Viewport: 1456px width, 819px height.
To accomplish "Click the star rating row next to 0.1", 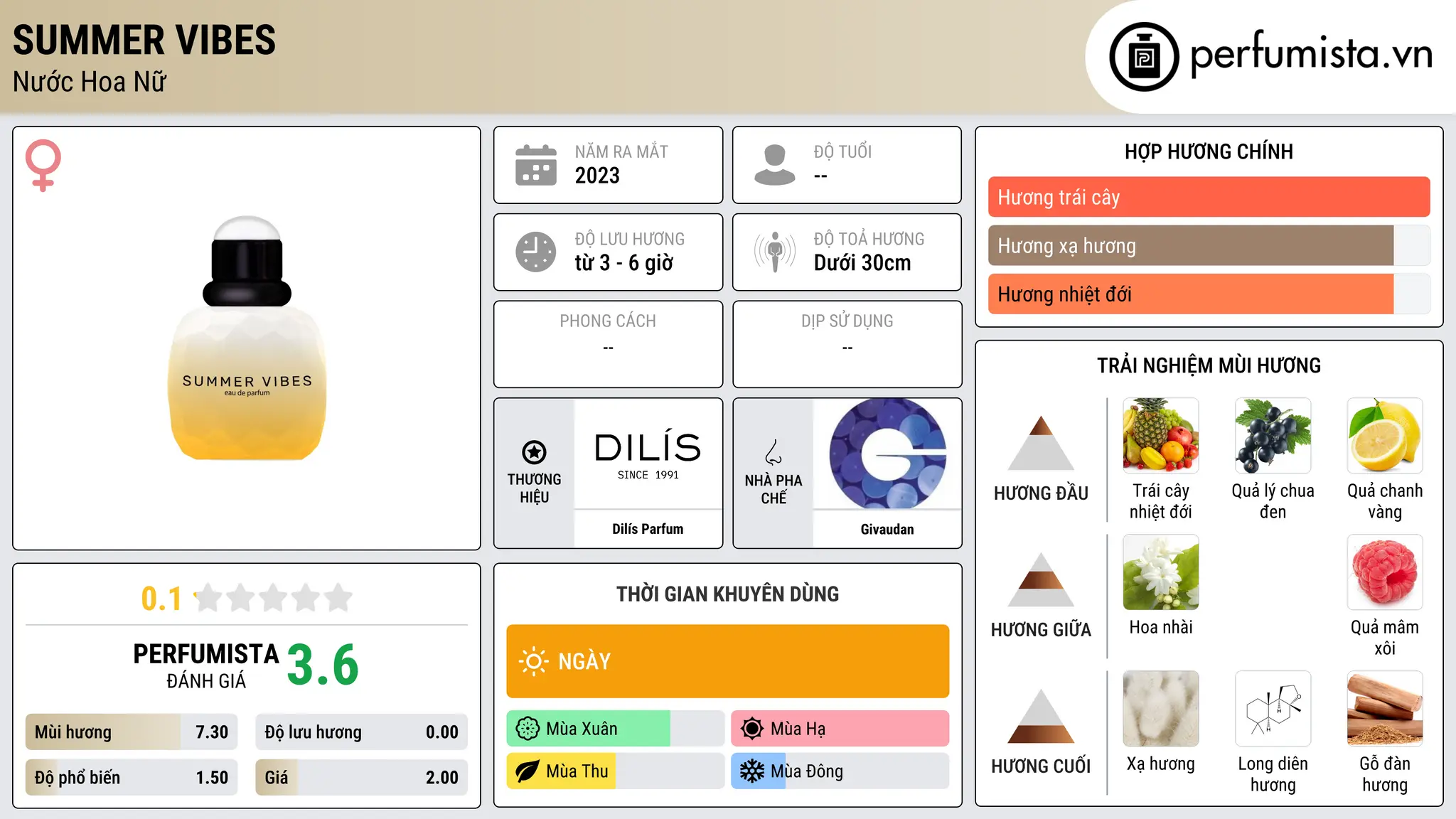I will pyautogui.click(x=273, y=598).
